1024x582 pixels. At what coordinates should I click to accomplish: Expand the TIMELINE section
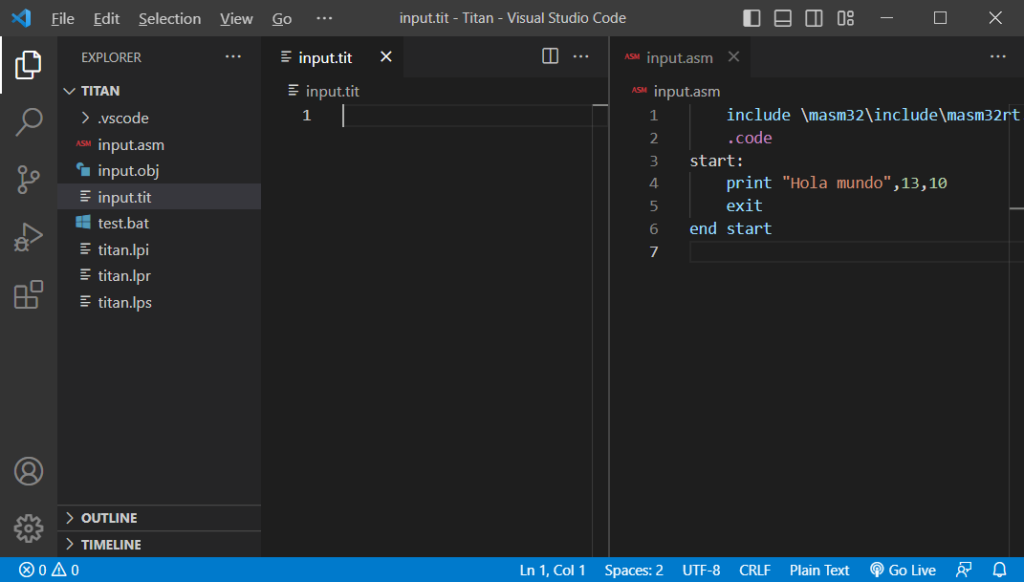159,545
